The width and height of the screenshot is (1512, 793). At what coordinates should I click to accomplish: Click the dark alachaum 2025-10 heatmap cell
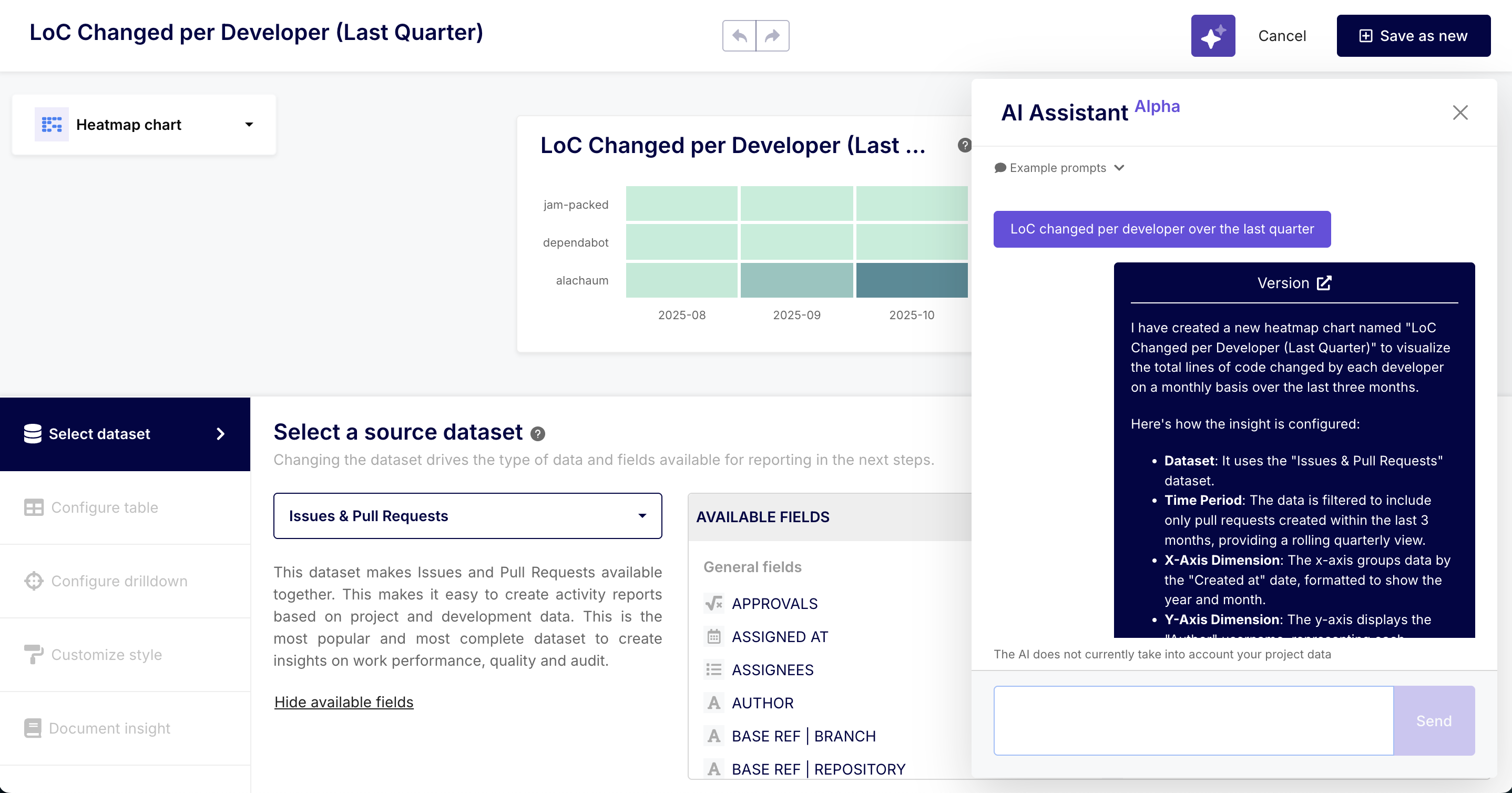pos(911,280)
